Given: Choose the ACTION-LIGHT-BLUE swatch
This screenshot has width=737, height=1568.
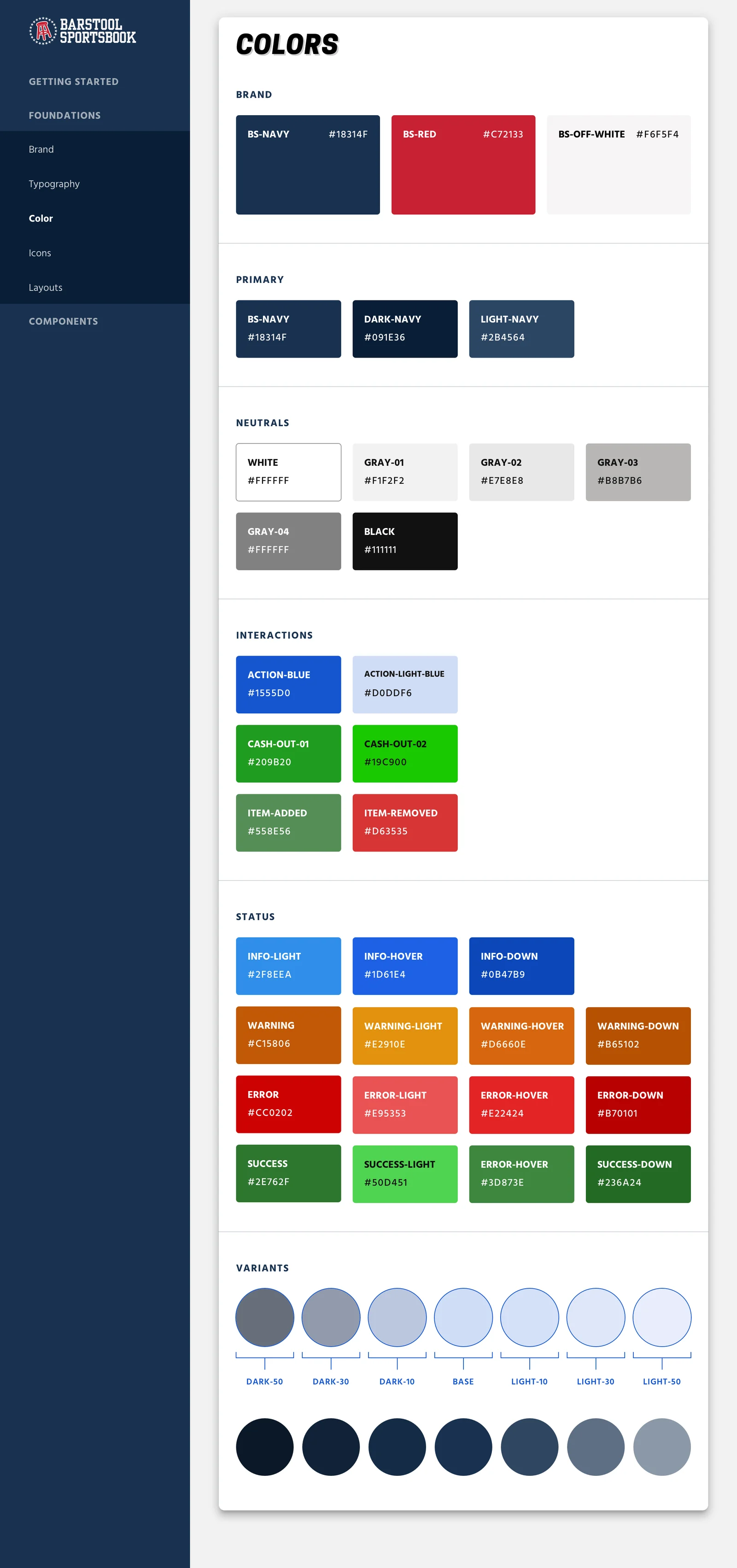Looking at the screenshot, I should coord(405,684).
